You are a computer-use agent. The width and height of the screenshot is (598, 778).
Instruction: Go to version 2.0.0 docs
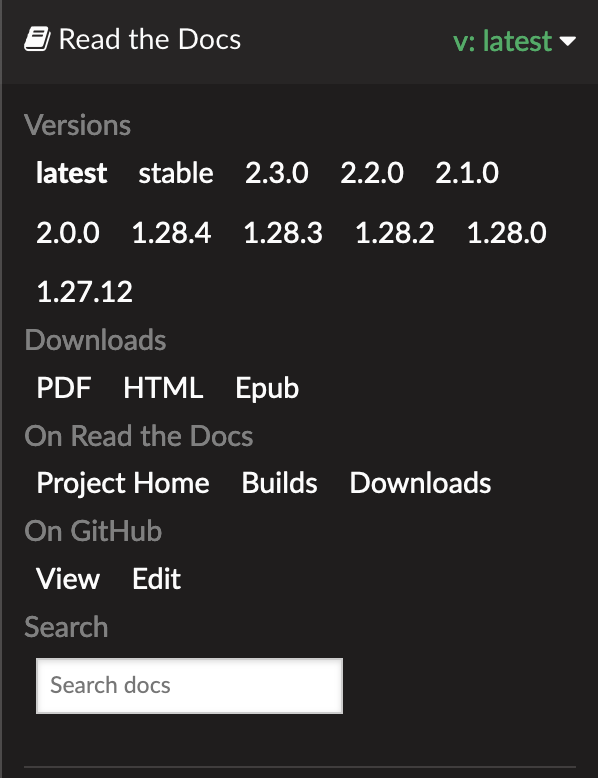tap(68, 233)
